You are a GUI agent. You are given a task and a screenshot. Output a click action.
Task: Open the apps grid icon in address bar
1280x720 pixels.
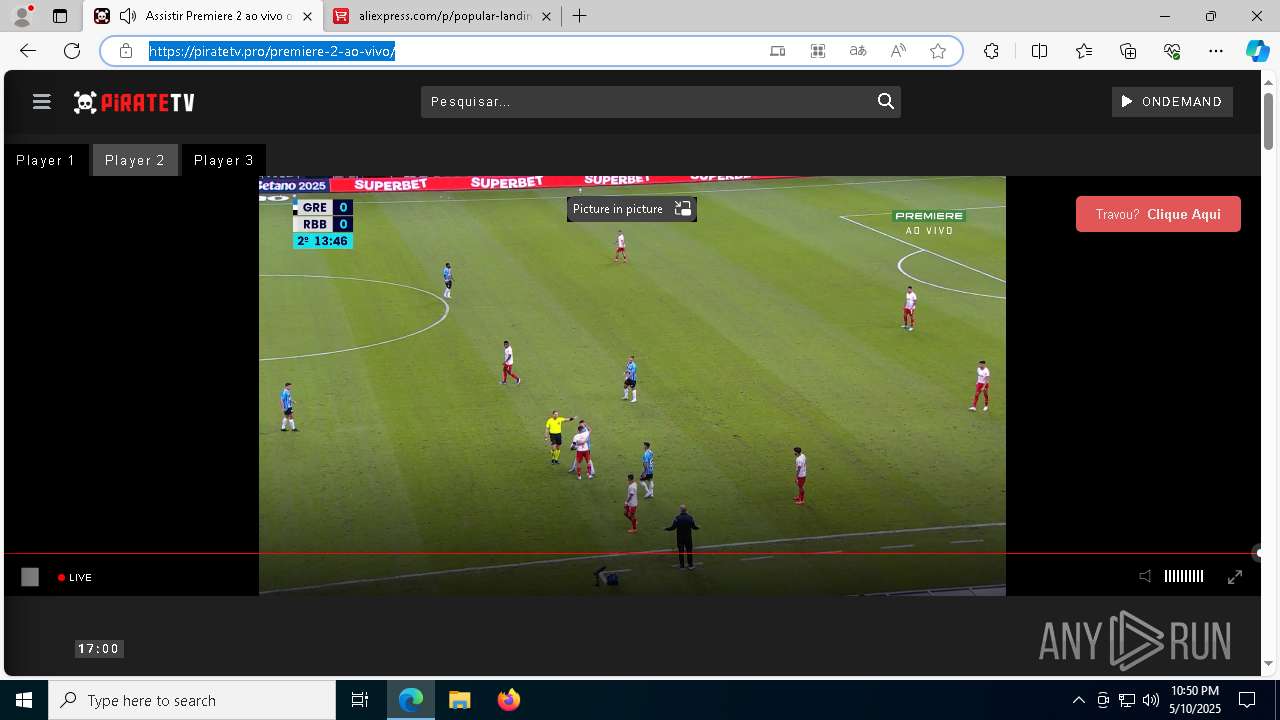coord(818,51)
